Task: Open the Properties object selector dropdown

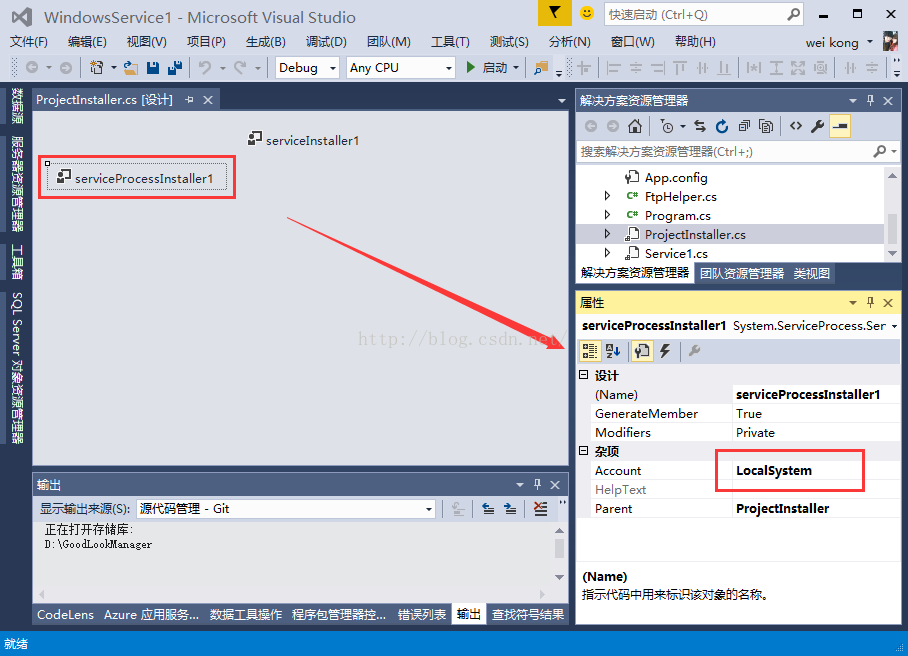Action: [x=895, y=327]
